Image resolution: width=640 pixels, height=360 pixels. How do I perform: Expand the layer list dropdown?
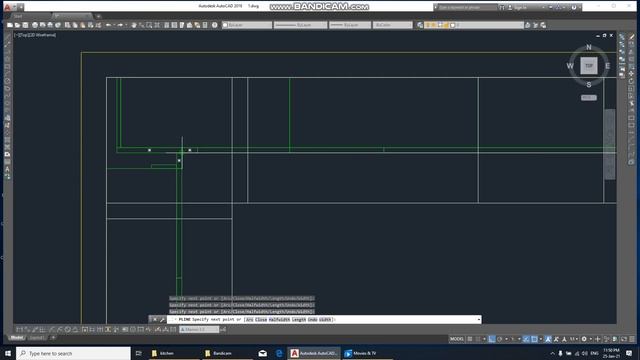(522, 25)
